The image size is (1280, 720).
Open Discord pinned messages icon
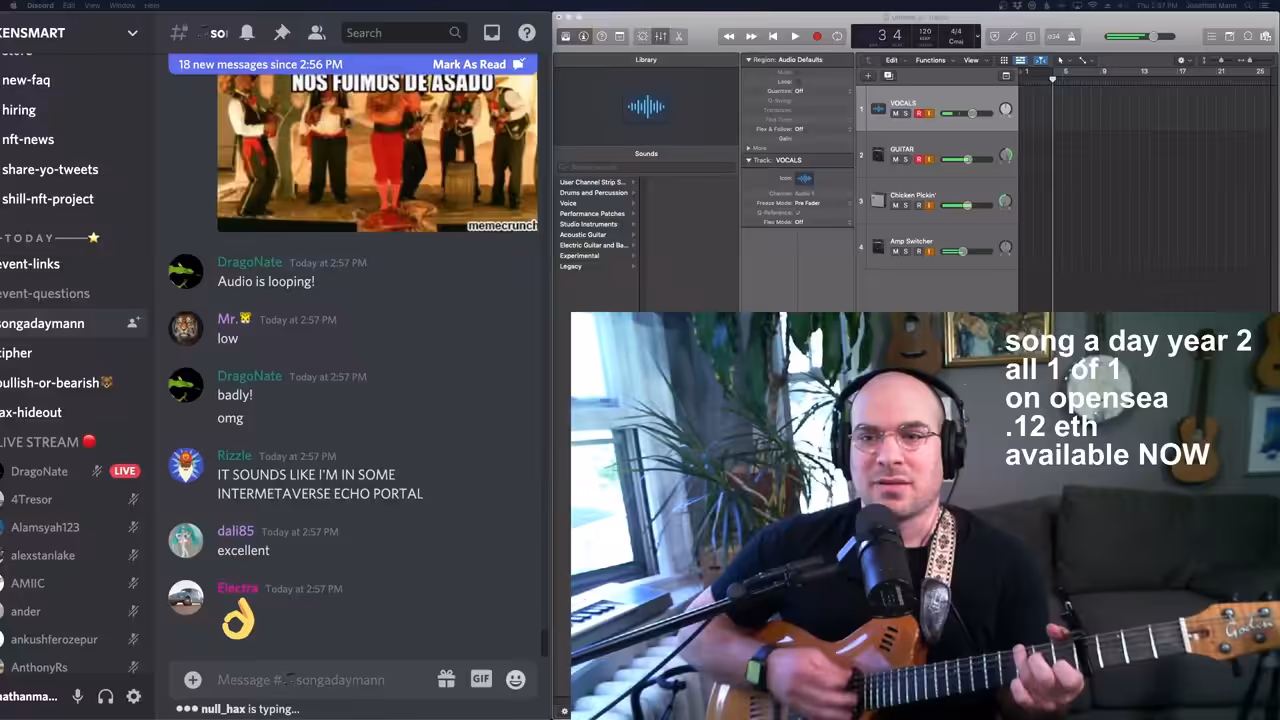[x=282, y=33]
